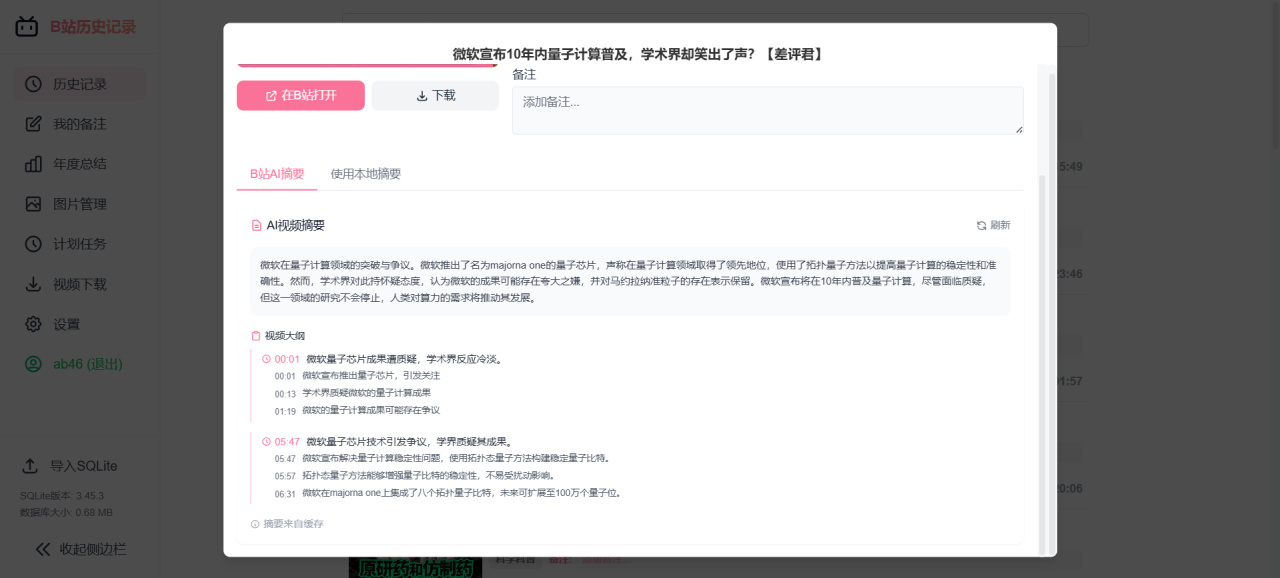Open 我的备注 in the sidebar
Viewport: 1280px width, 578px height.
click(79, 124)
